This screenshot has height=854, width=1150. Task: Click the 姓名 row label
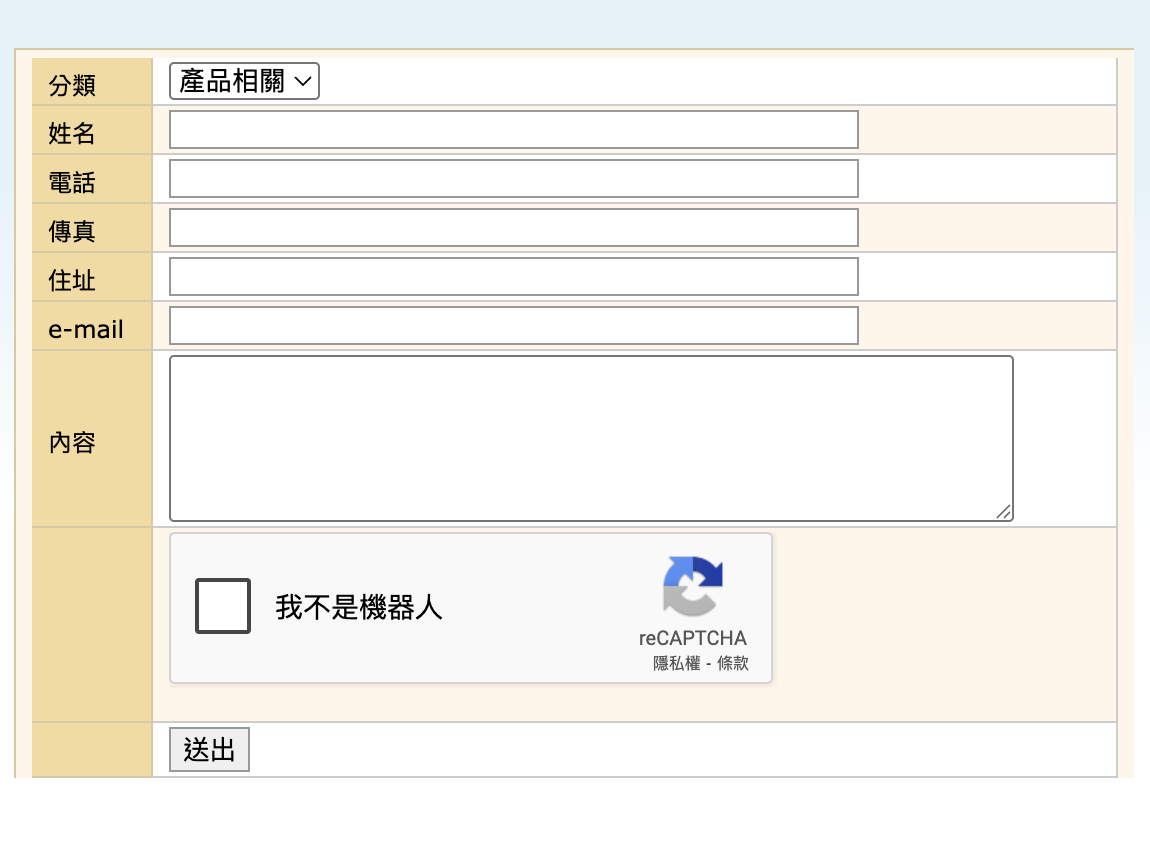(72, 133)
